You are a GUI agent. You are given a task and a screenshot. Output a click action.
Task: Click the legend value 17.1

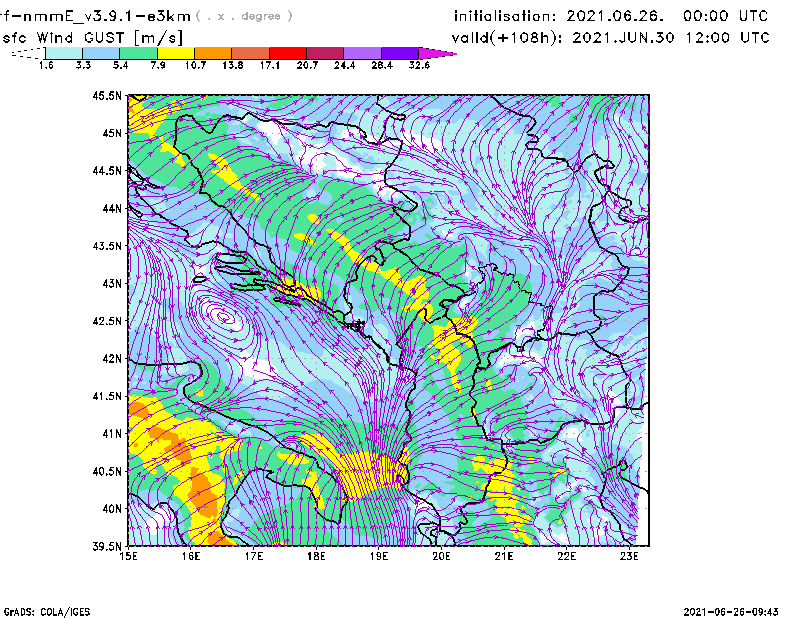270,65
